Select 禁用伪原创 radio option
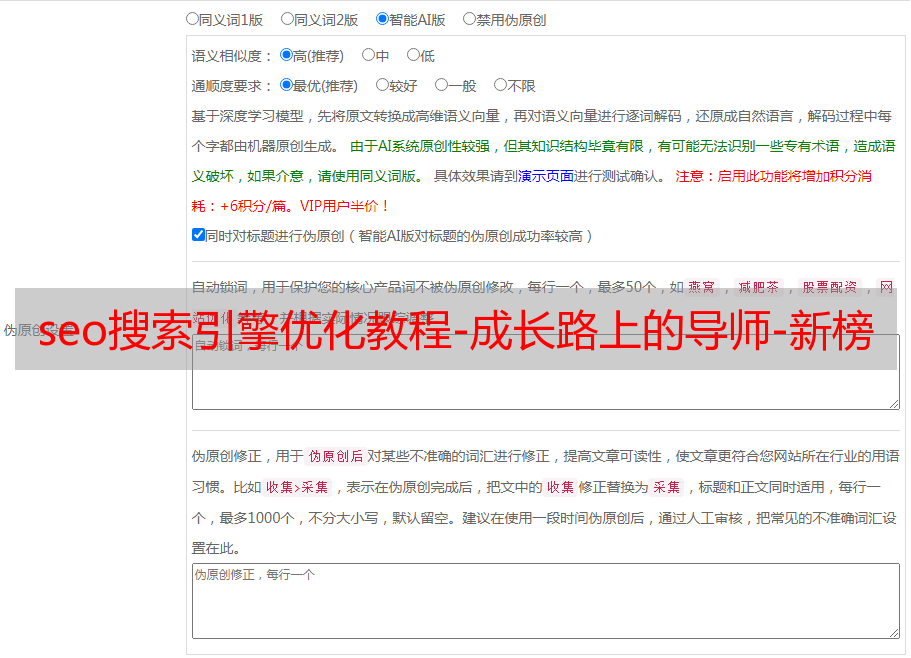 coord(469,19)
